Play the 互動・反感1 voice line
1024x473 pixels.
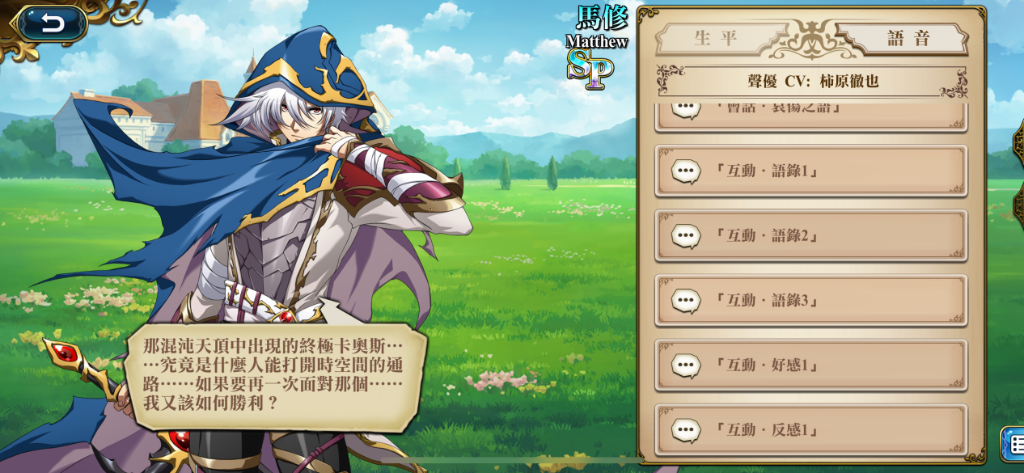point(811,430)
